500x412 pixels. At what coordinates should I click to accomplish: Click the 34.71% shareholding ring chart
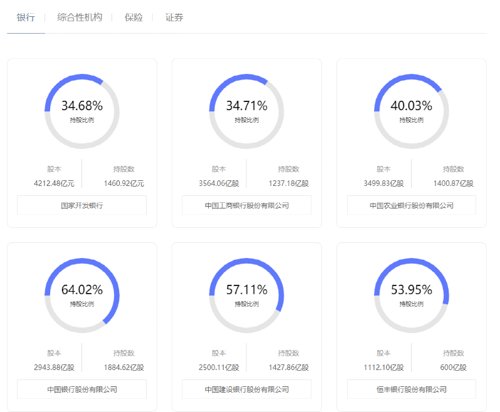[x=247, y=111]
